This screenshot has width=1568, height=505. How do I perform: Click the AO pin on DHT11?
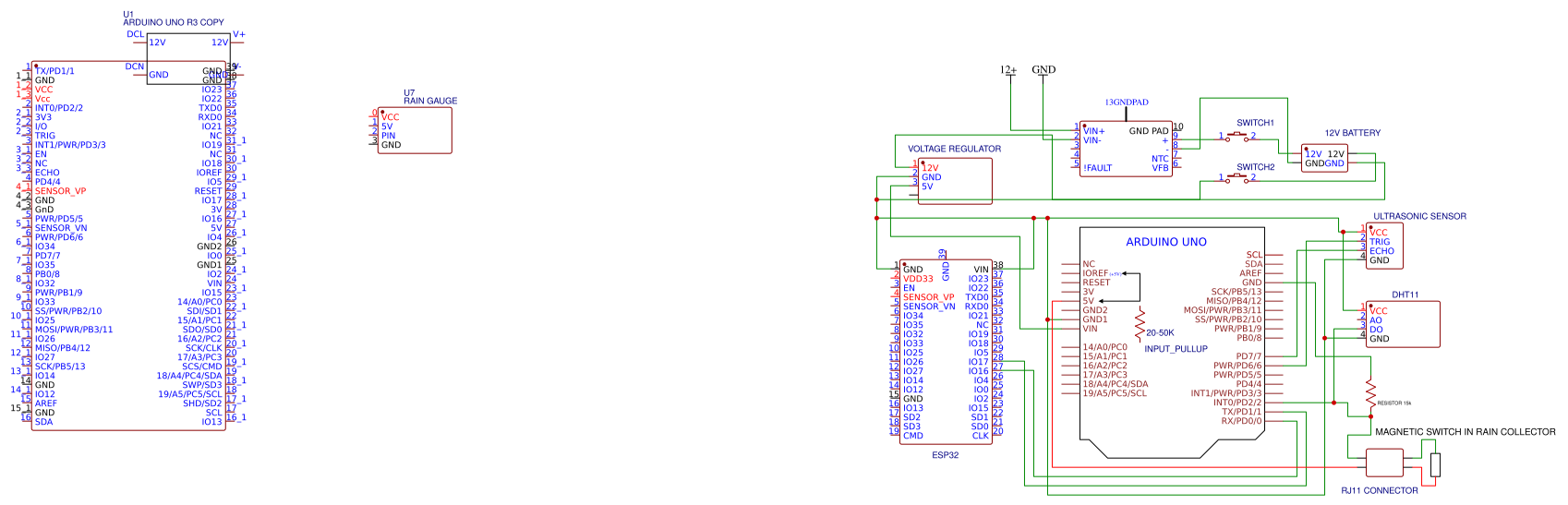[x=1375, y=320]
